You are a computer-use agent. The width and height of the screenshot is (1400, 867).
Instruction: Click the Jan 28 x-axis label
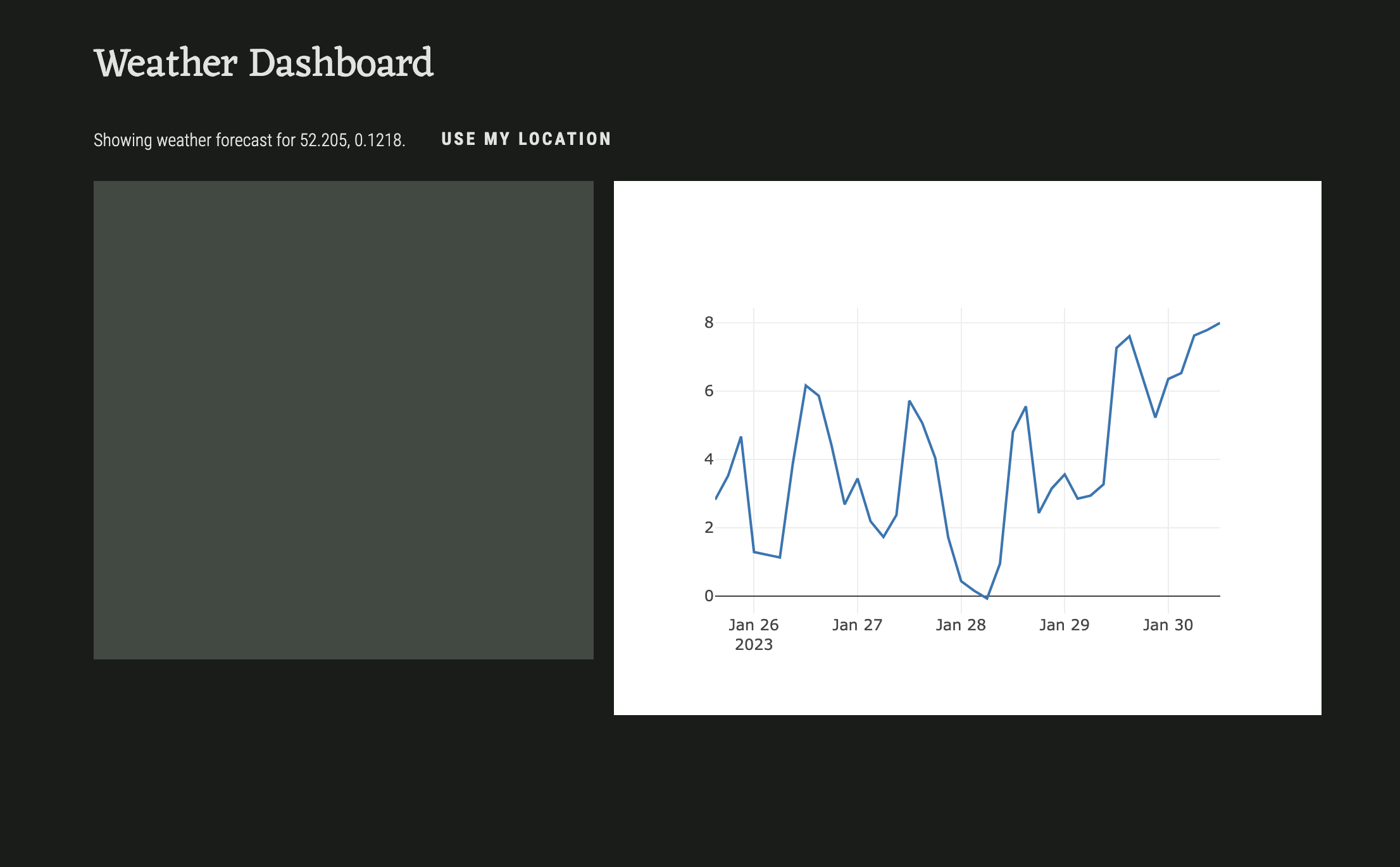(x=961, y=625)
